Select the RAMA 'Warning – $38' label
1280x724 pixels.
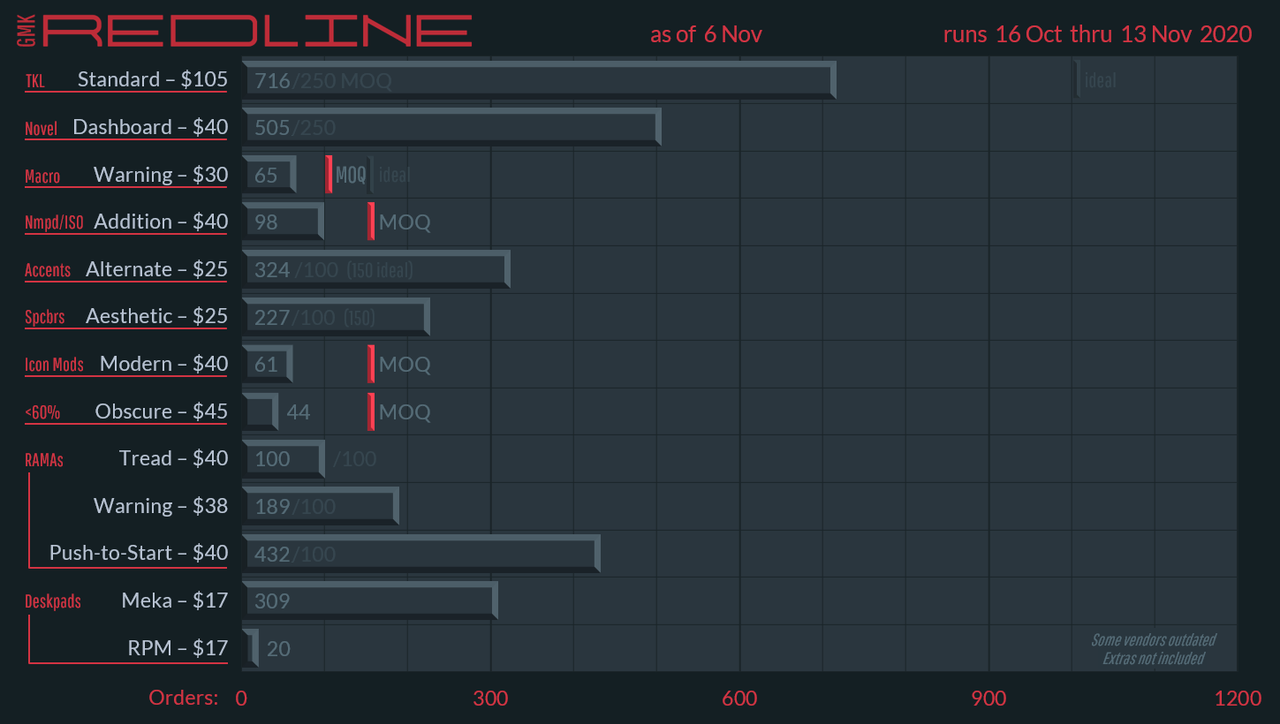(161, 505)
